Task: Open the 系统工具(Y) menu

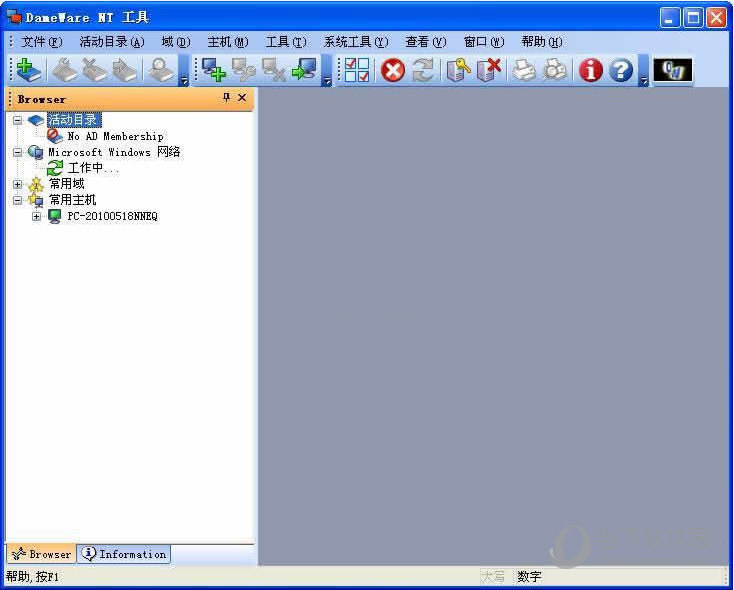Action: tap(356, 42)
